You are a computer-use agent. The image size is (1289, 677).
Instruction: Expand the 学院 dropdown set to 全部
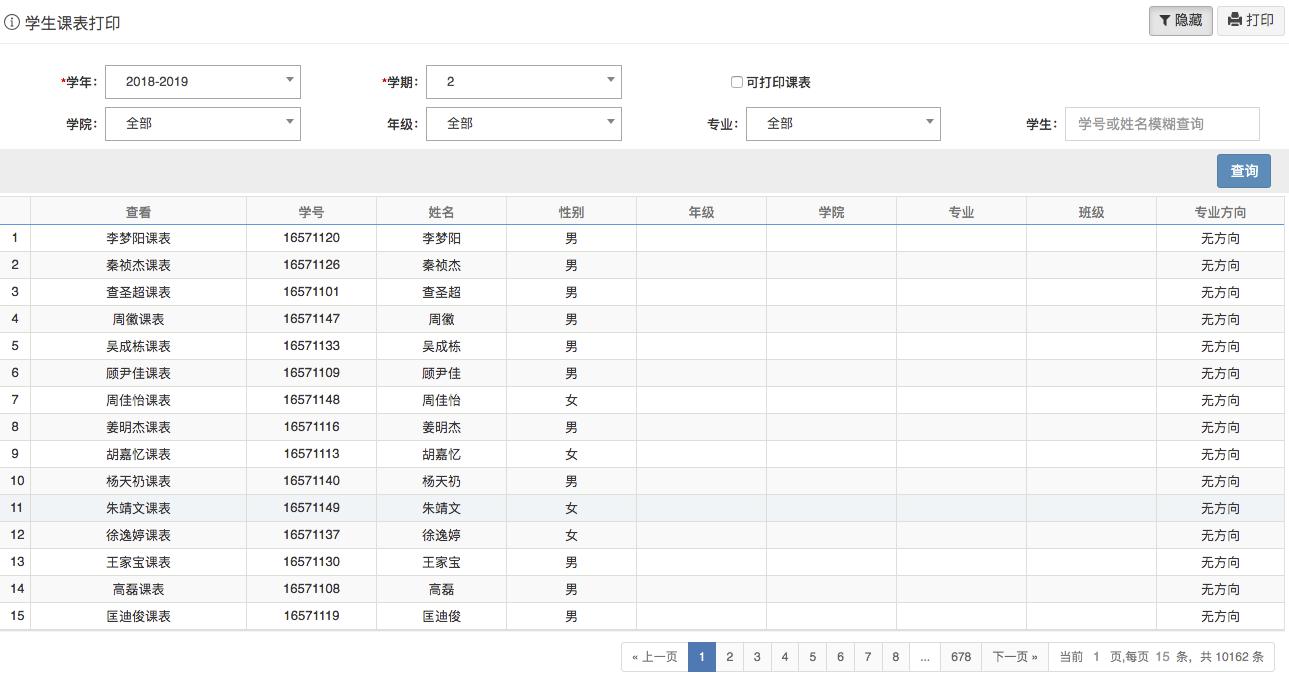[x=202, y=123]
